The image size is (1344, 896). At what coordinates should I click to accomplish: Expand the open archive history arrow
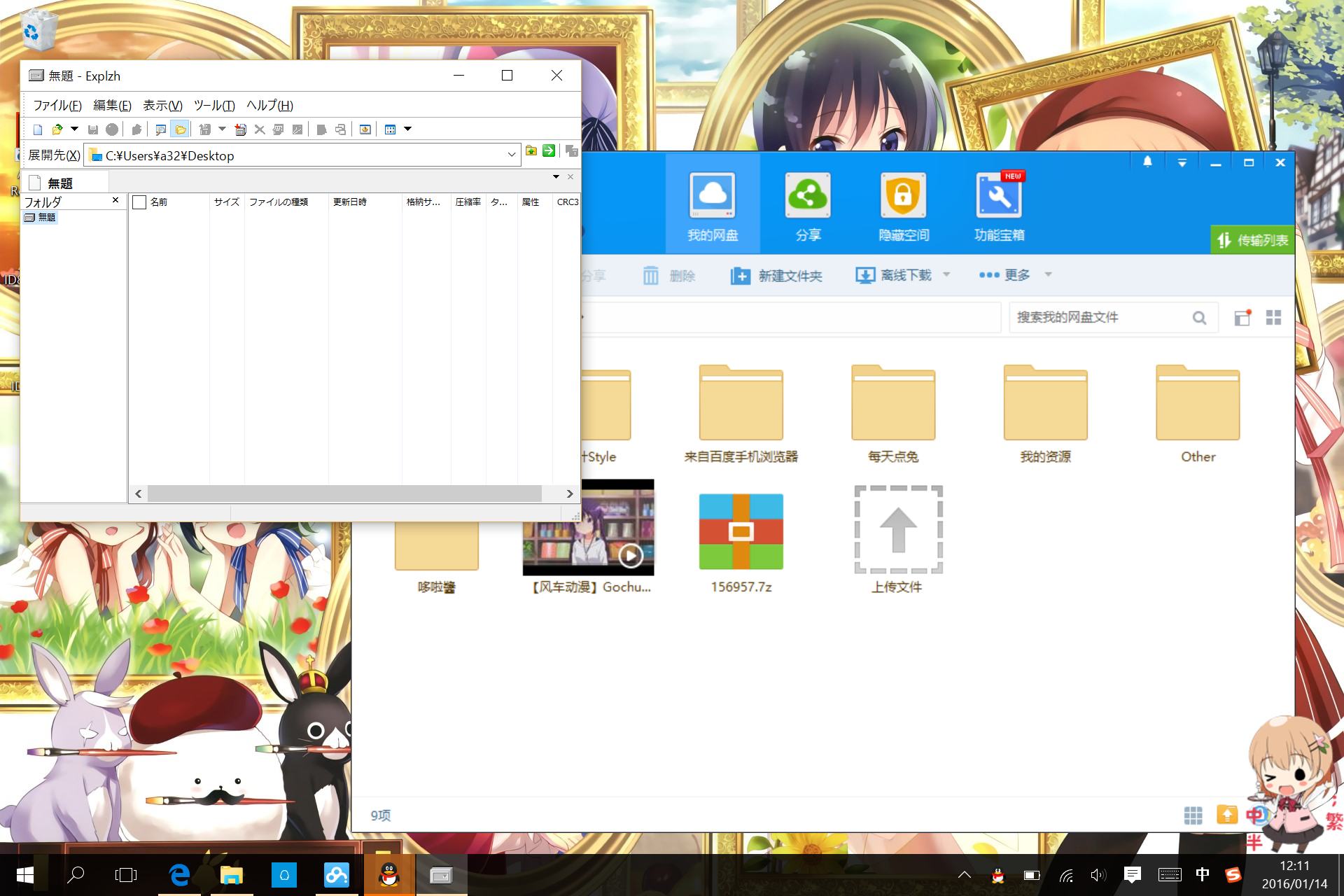pos(74,129)
